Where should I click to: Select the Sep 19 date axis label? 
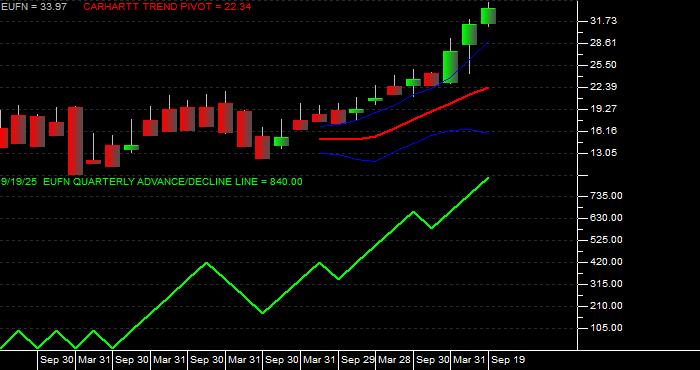[x=508, y=360]
